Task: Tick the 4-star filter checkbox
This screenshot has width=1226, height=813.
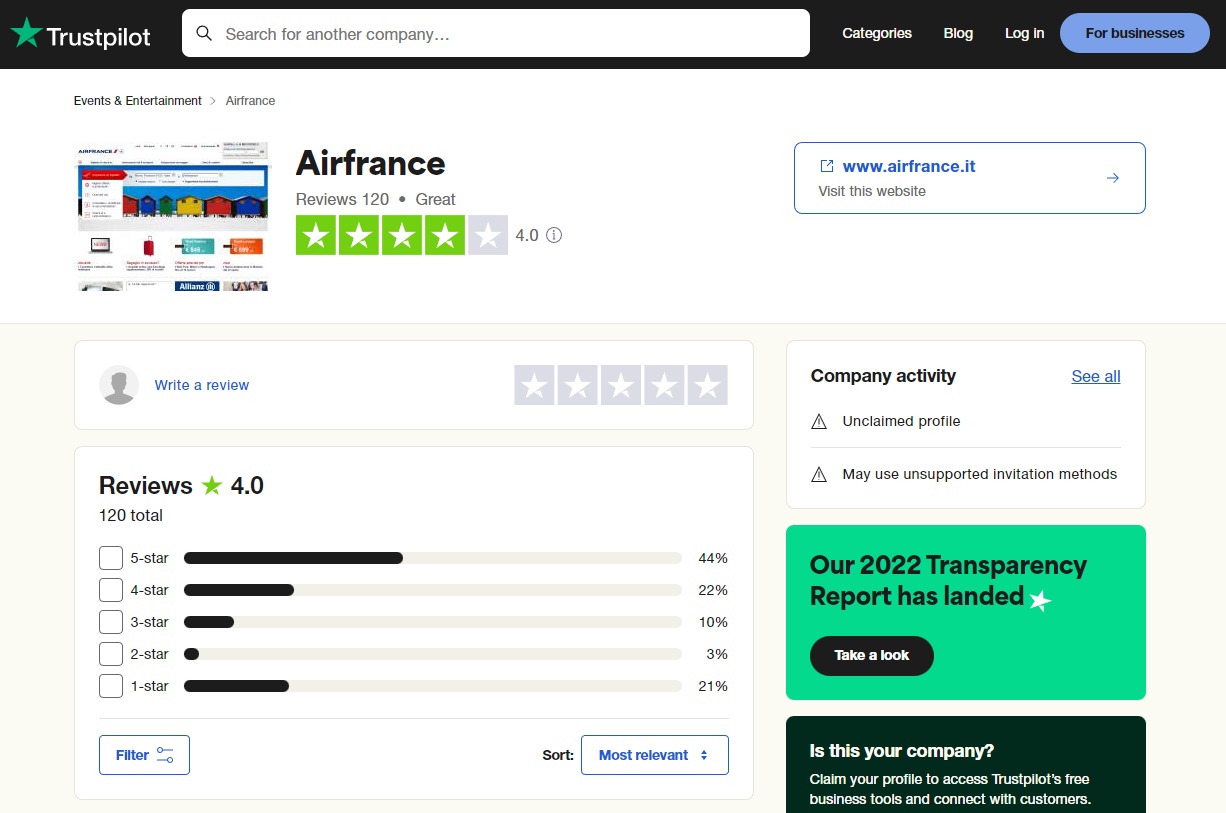Action: click(x=111, y=590)
